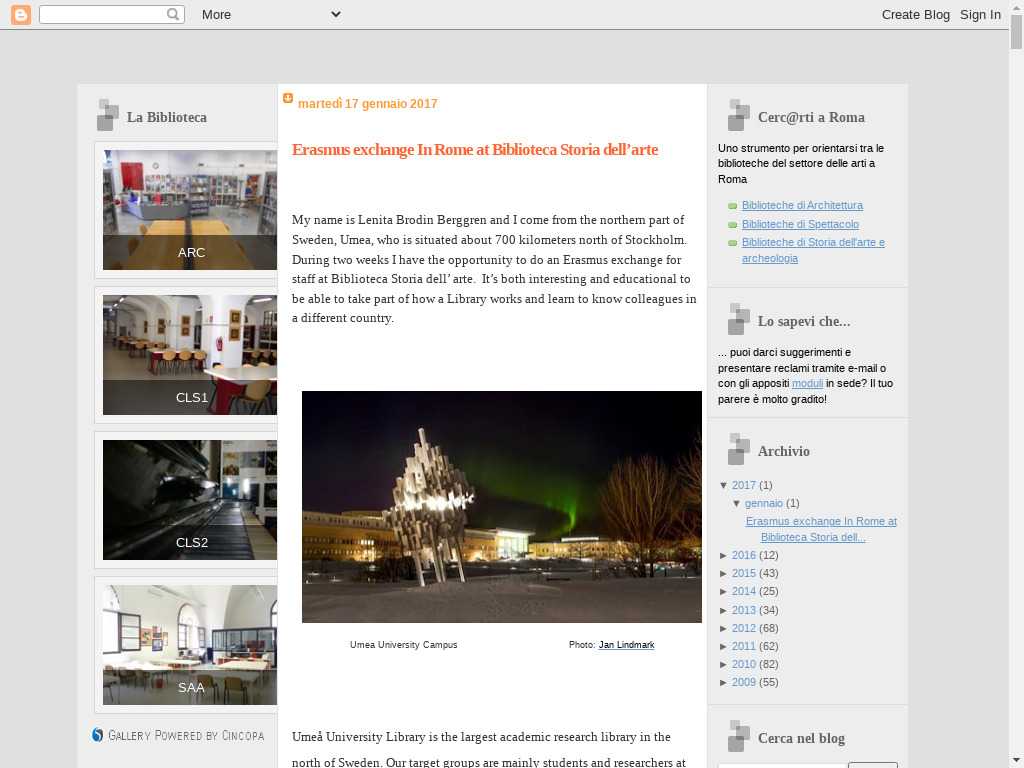Screen dimensions: 1024x768
Task: Open the SAA gallery thumbnail
Action: (190, 643)
